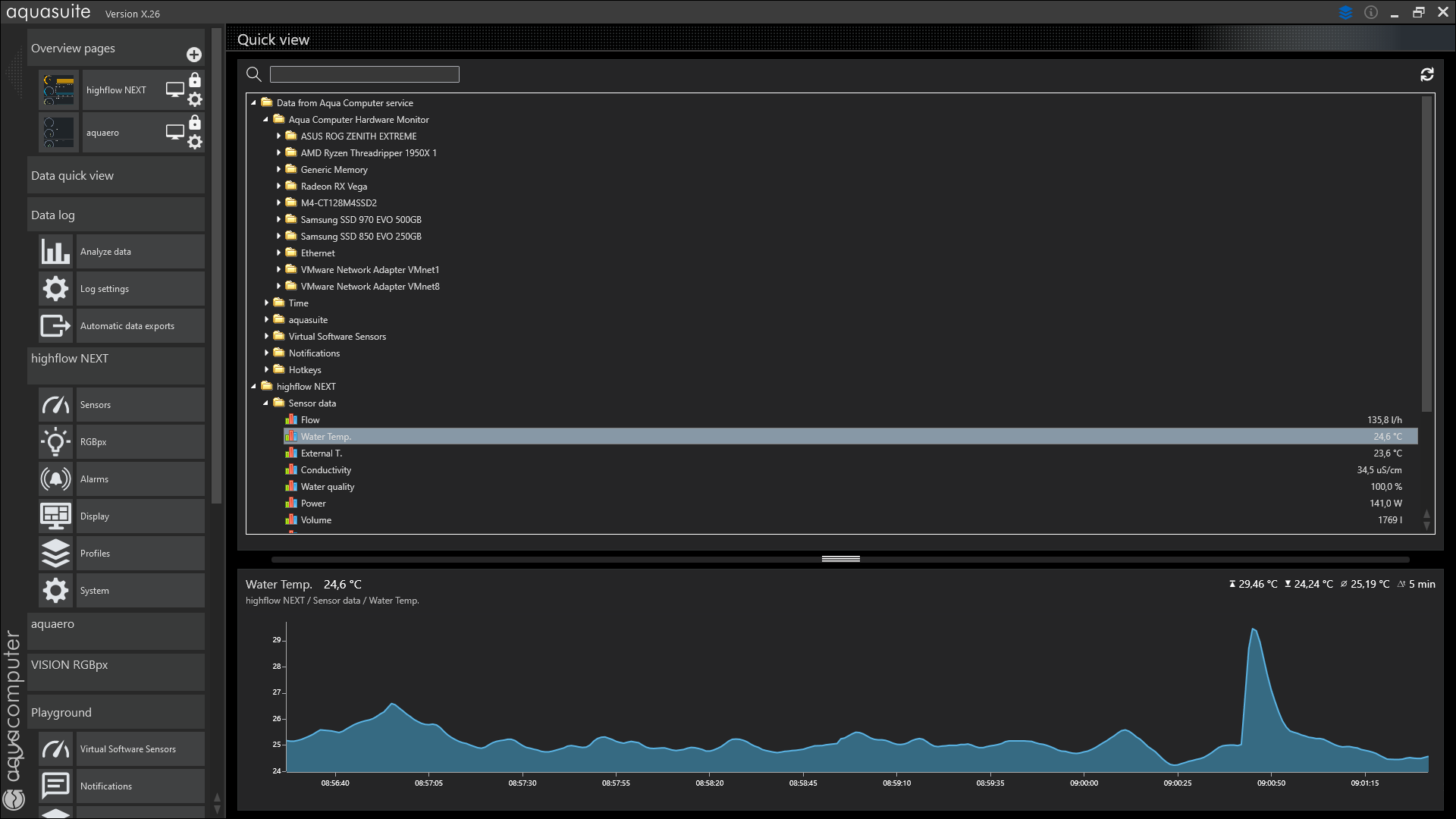Screen dimensions: 1456x819
Task: Select the Power sensor row
Action: [x=850, y=504]
